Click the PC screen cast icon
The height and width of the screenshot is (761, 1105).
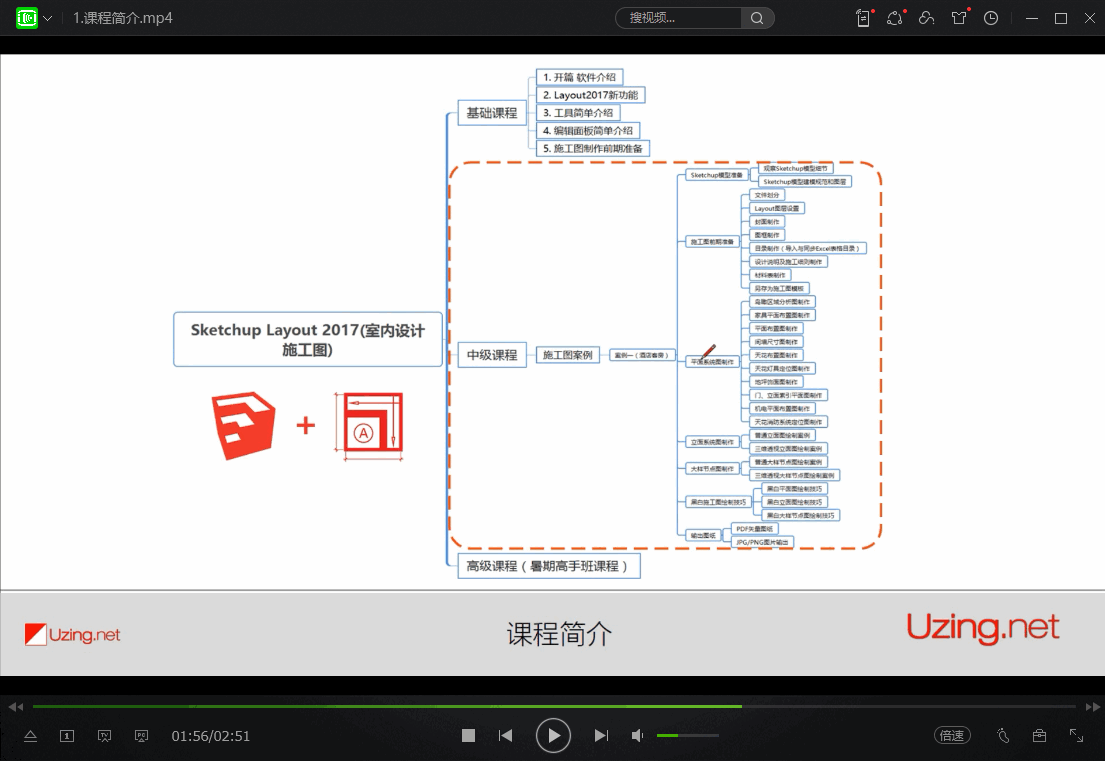[142, 736]
